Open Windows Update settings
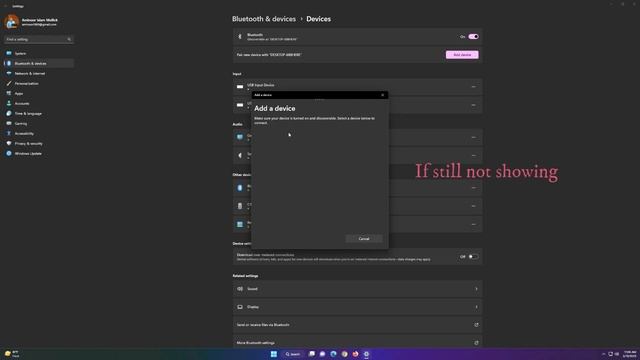Viewport: 640px width, 360px height. pyautogui.click(x=39, y=153)
